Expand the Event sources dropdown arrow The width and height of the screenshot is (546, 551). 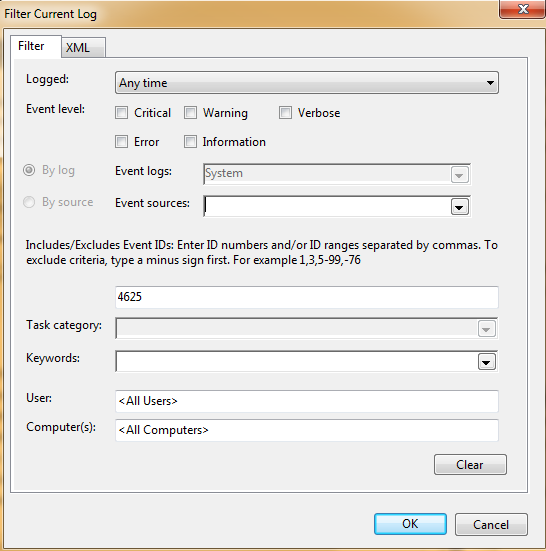point(460,207)
